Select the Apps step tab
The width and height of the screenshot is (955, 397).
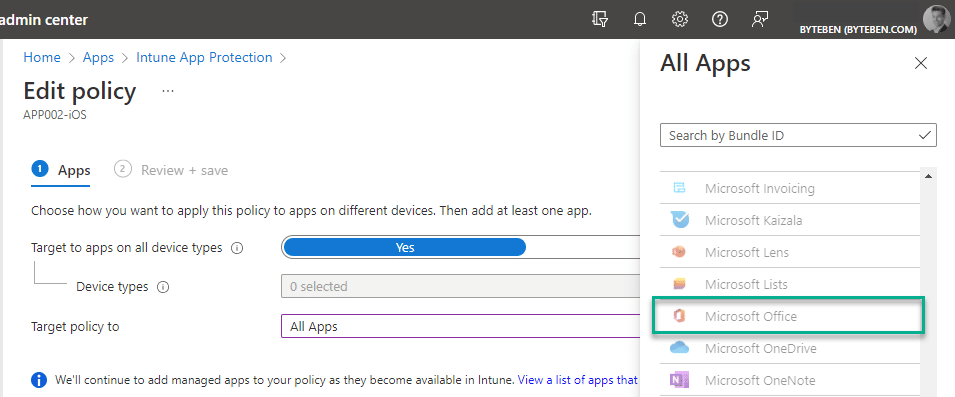coord(61,170)
